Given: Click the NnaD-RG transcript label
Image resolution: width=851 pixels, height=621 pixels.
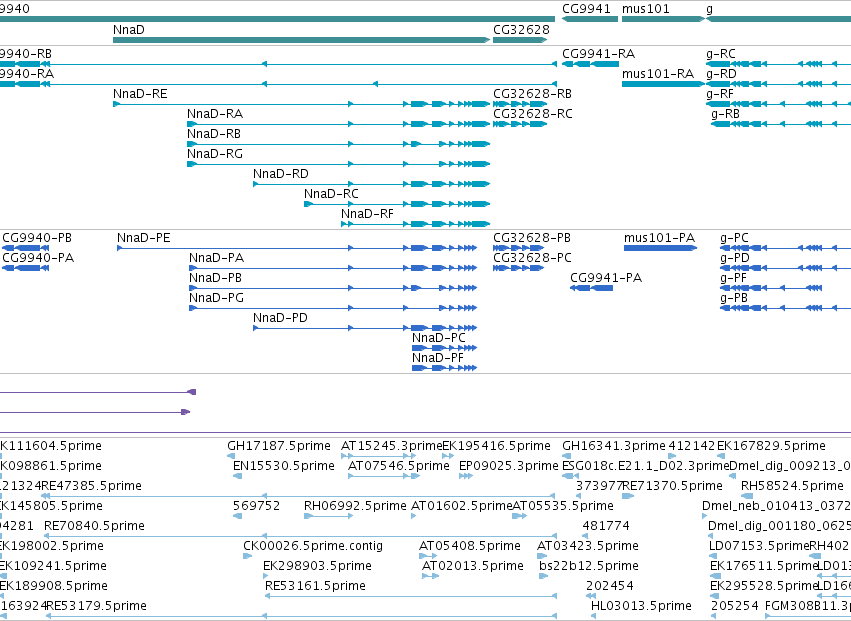Looking at the screenshot, I should pyautogui.click(x=215, y=154).
